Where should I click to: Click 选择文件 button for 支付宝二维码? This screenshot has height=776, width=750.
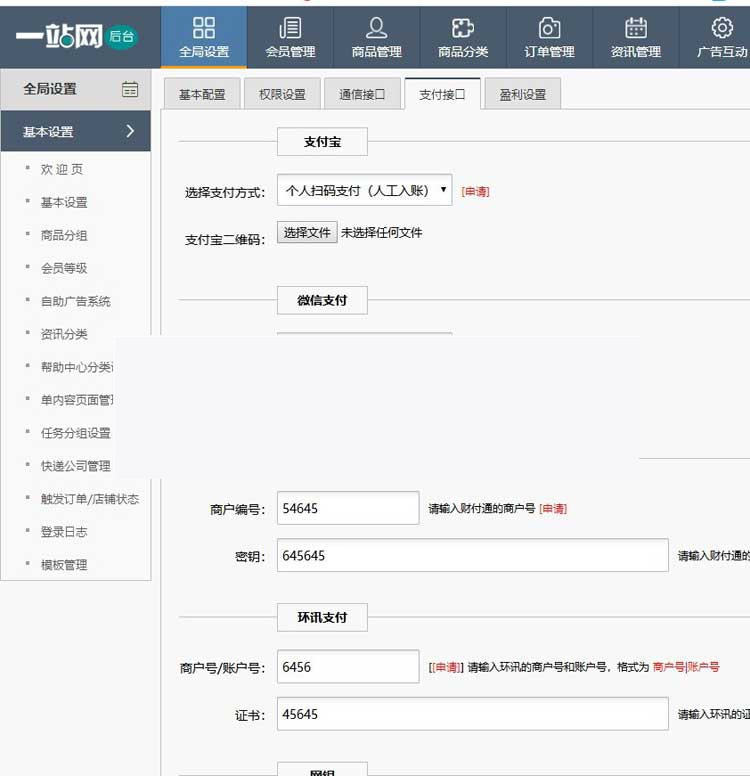tap(307, 233)
